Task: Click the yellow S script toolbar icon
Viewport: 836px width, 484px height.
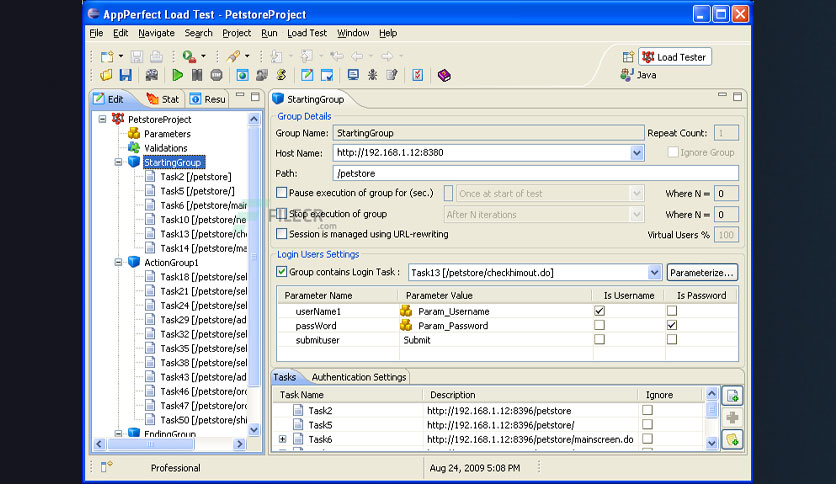Action: 281,75
